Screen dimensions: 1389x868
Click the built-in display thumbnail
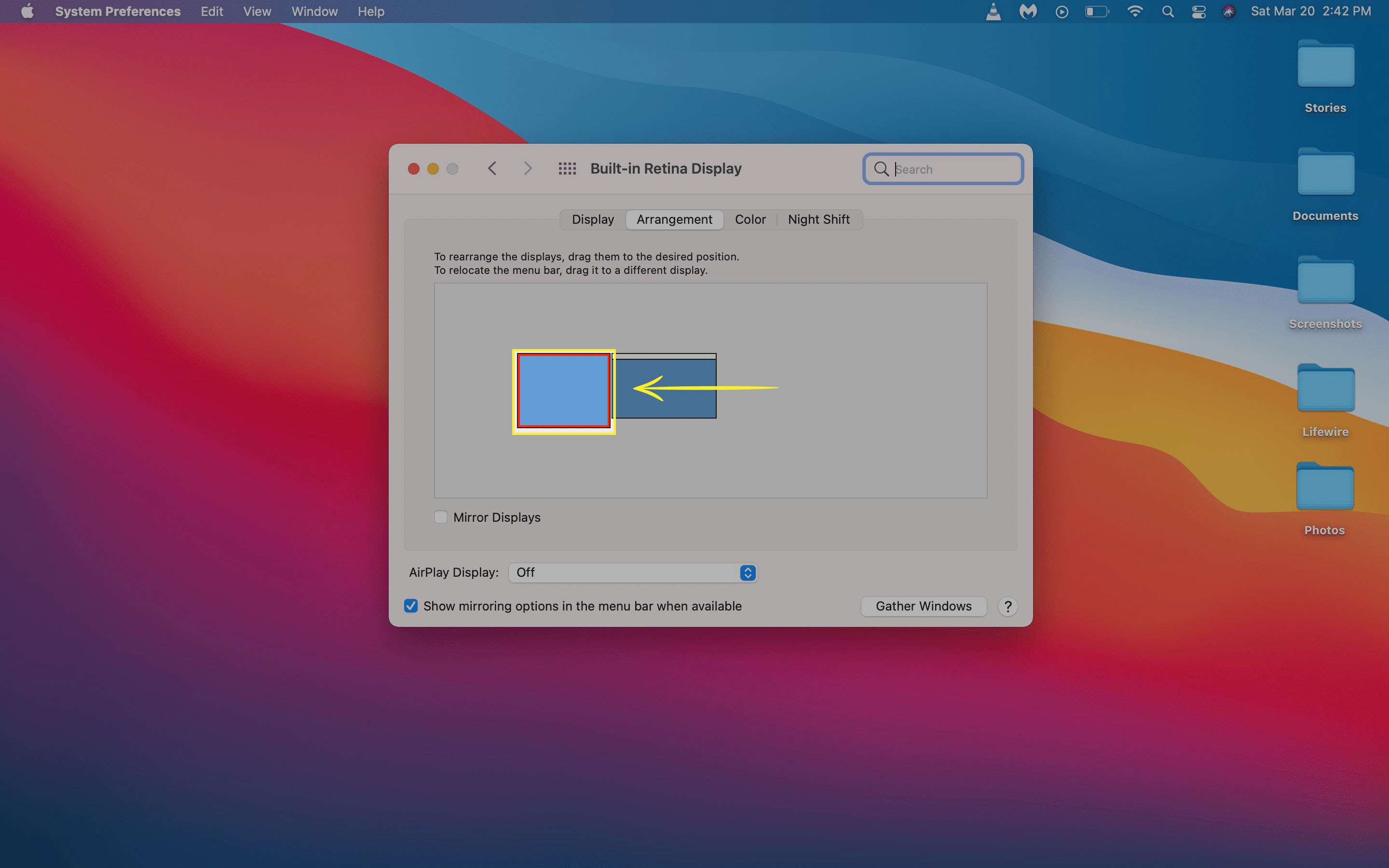tap(564, 391)
